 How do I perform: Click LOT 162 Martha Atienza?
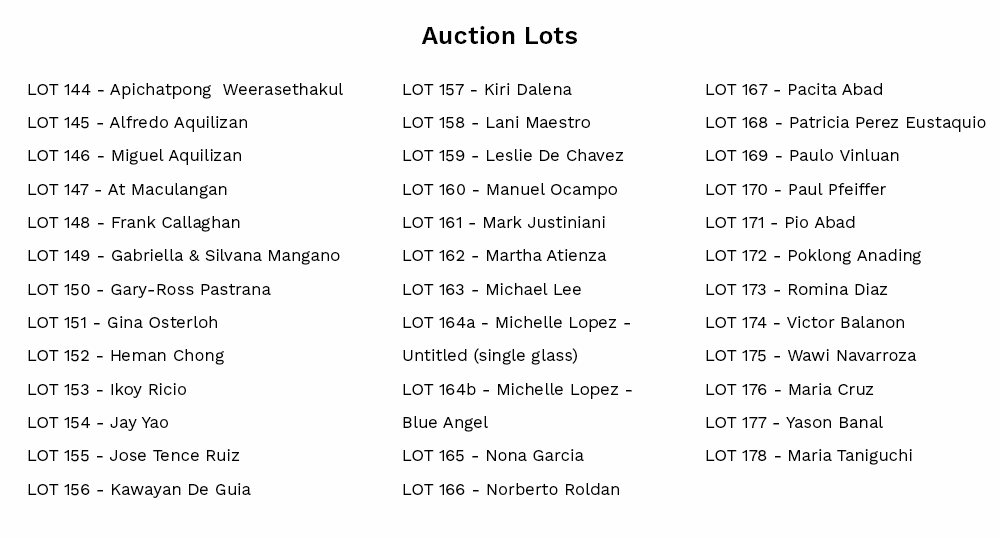pyautogui.click(x=504, y=256)
